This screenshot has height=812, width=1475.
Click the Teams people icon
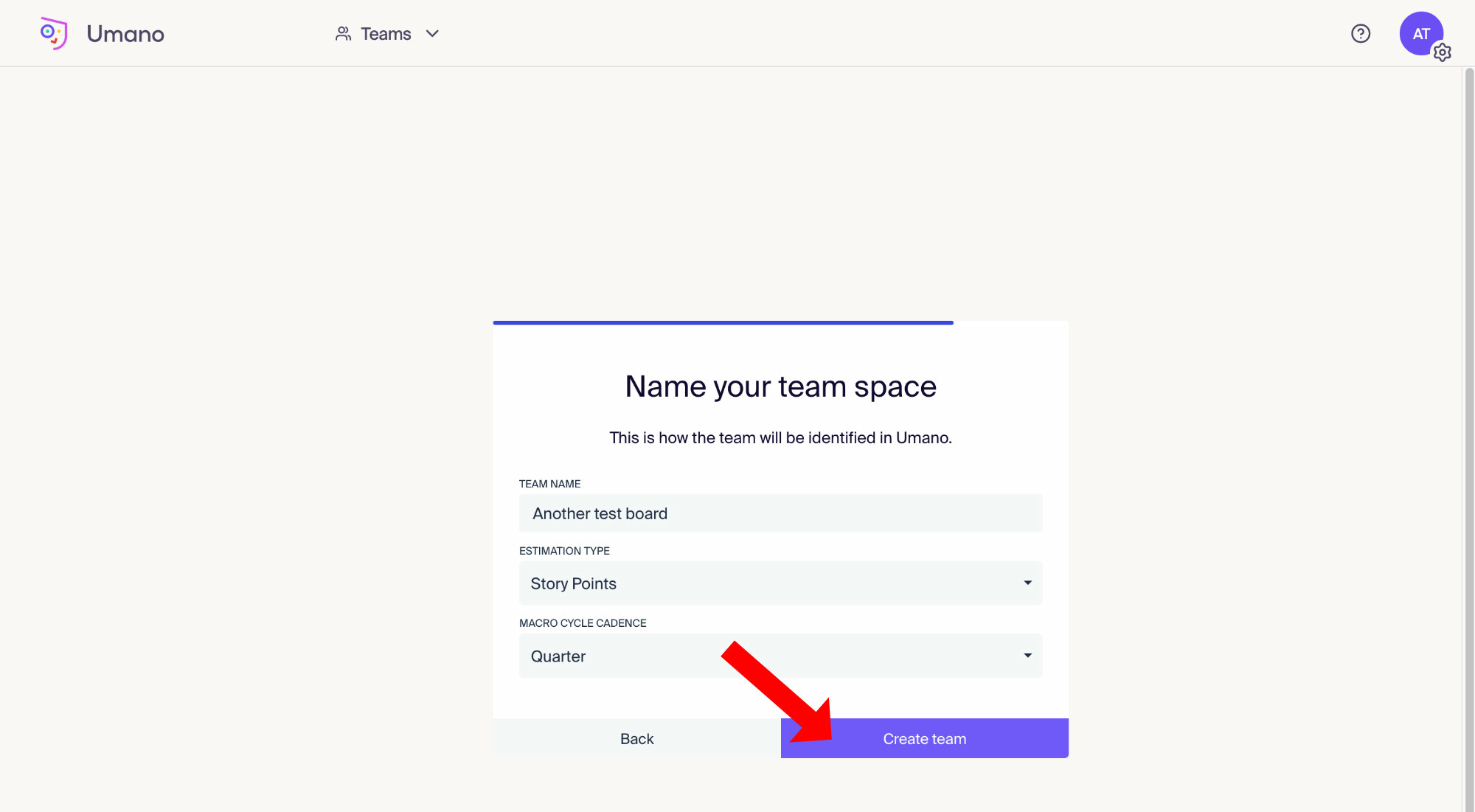click(343, 34)
